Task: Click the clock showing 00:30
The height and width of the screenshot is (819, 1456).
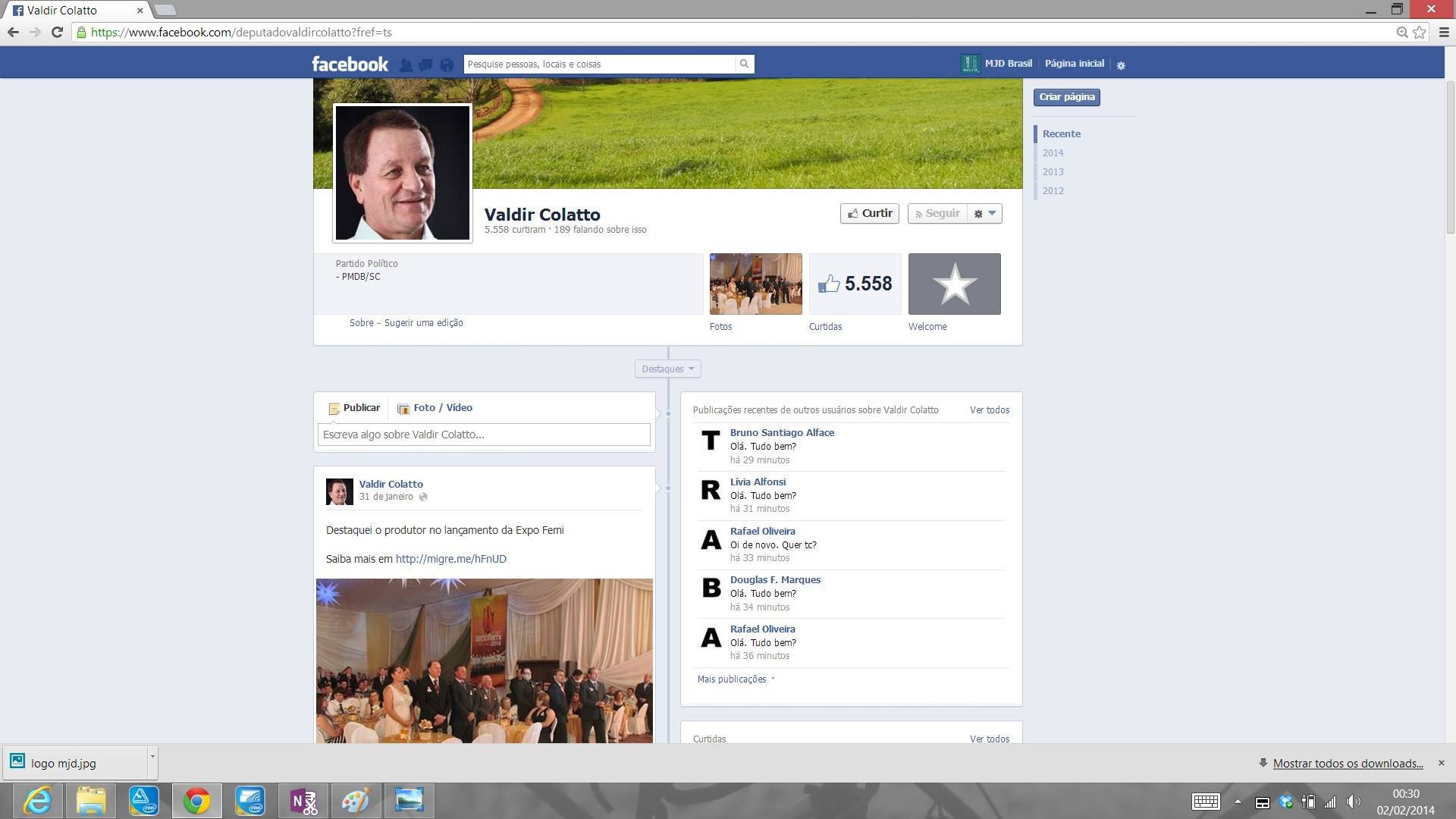Action: tap(1405, 794)
